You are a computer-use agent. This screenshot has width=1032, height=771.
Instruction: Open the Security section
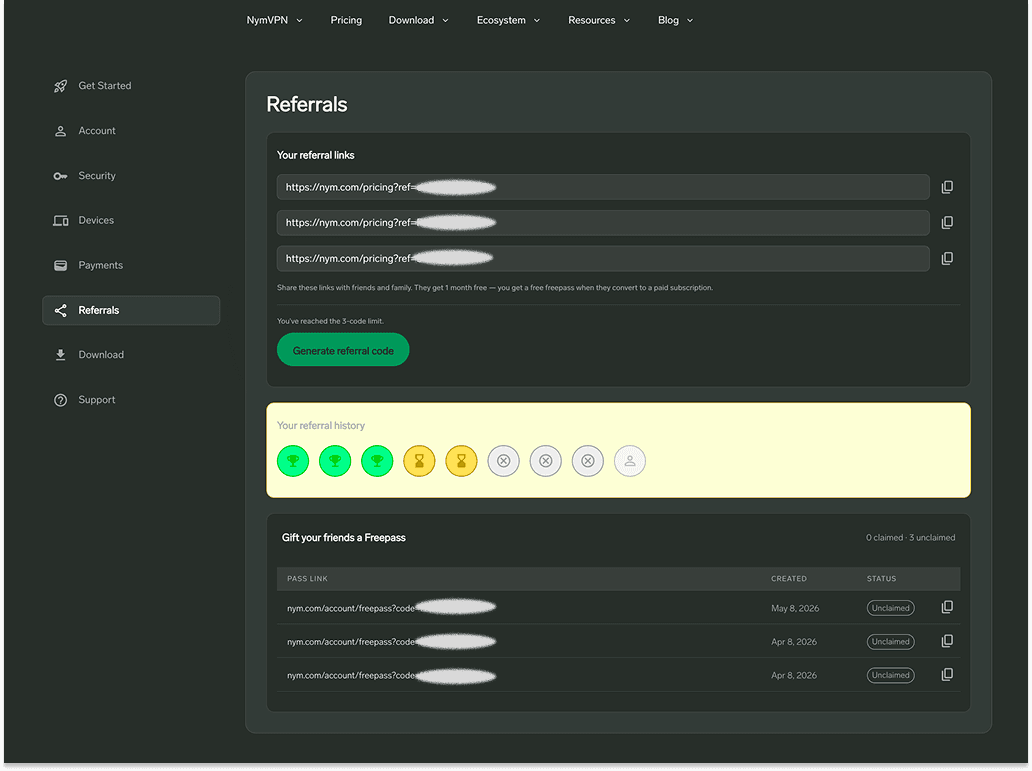pyautogui.click(x=132, y=176)
